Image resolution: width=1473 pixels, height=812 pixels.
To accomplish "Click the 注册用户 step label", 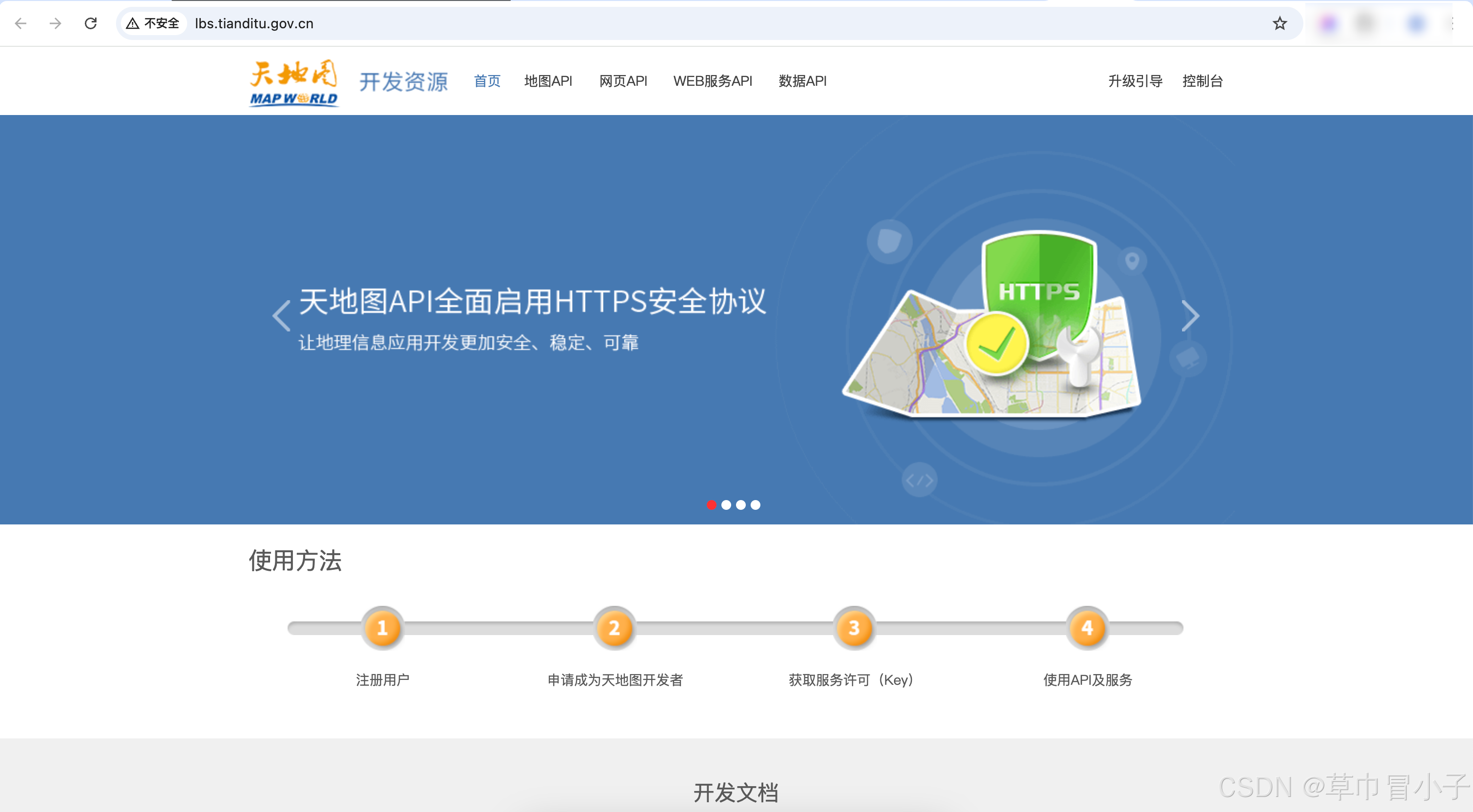I will point(383,680).
